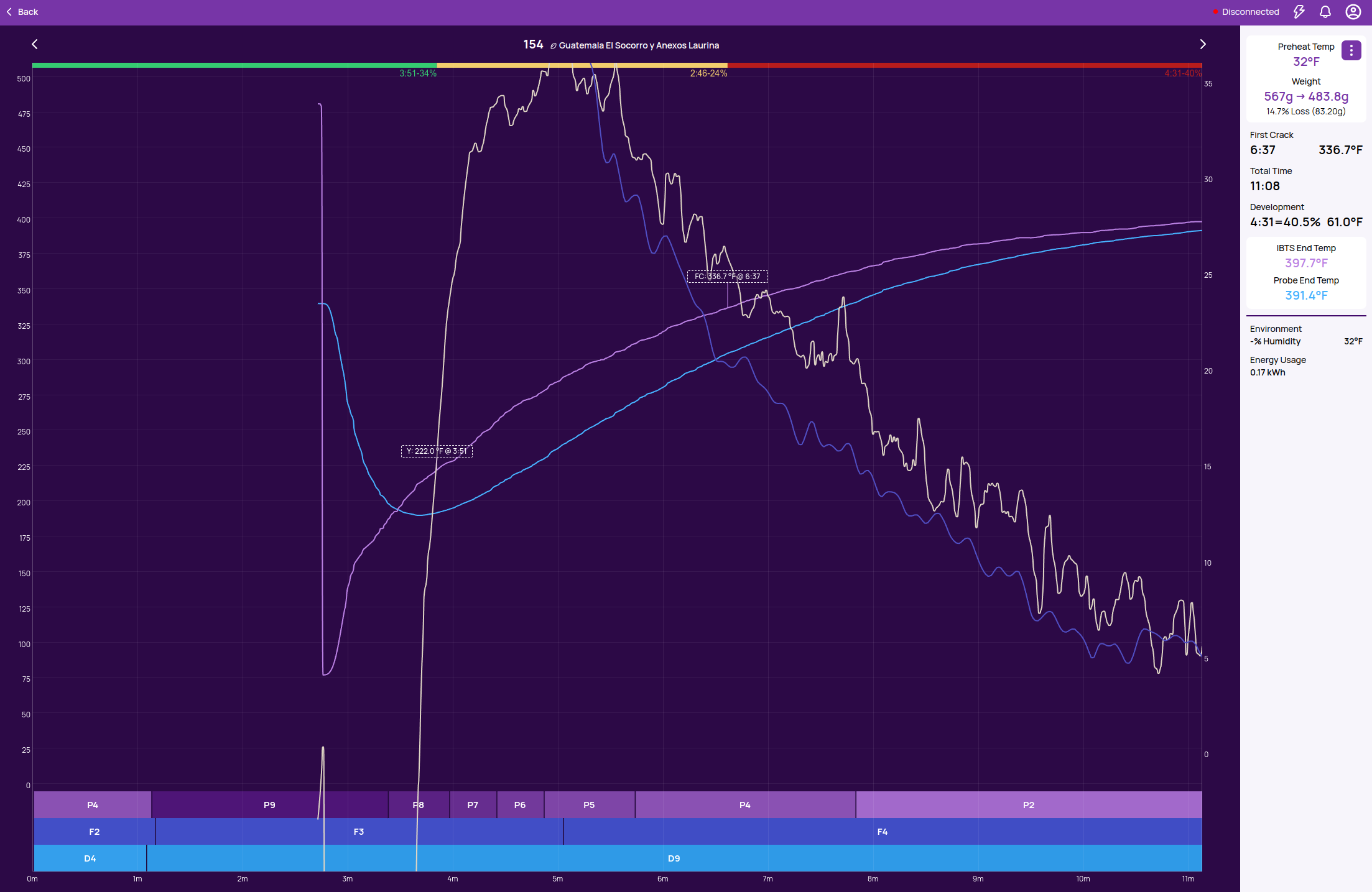Click the Development value 4:31=40.5%
1372x892 pixels.
[x=1285, y=222]
